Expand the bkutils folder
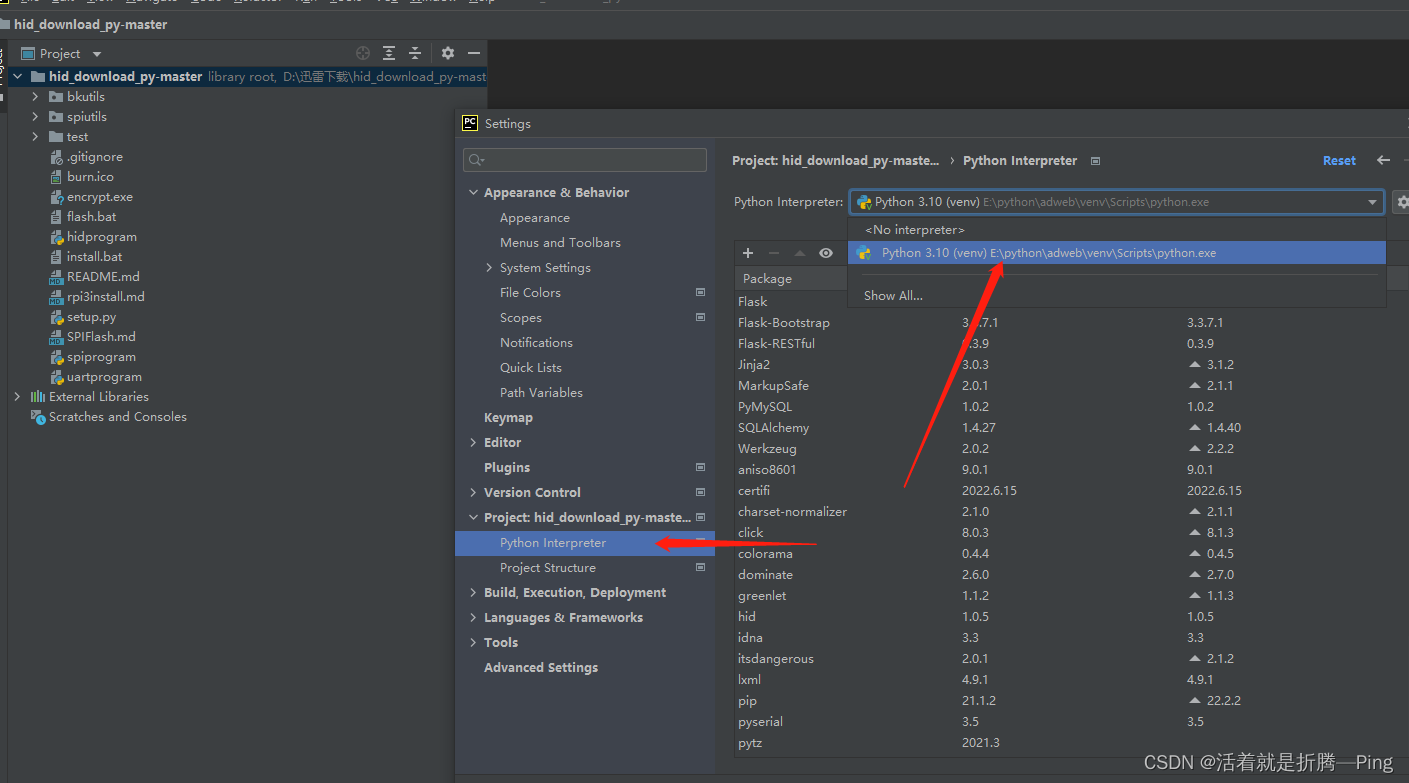 [x=35, y=97]
